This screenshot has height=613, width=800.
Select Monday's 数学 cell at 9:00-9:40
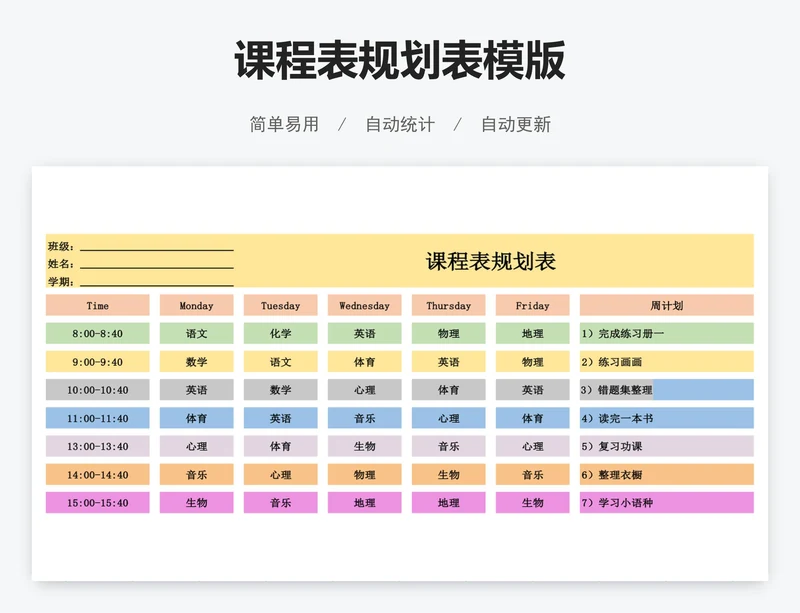pyautogui.click(x=196, y=362)
